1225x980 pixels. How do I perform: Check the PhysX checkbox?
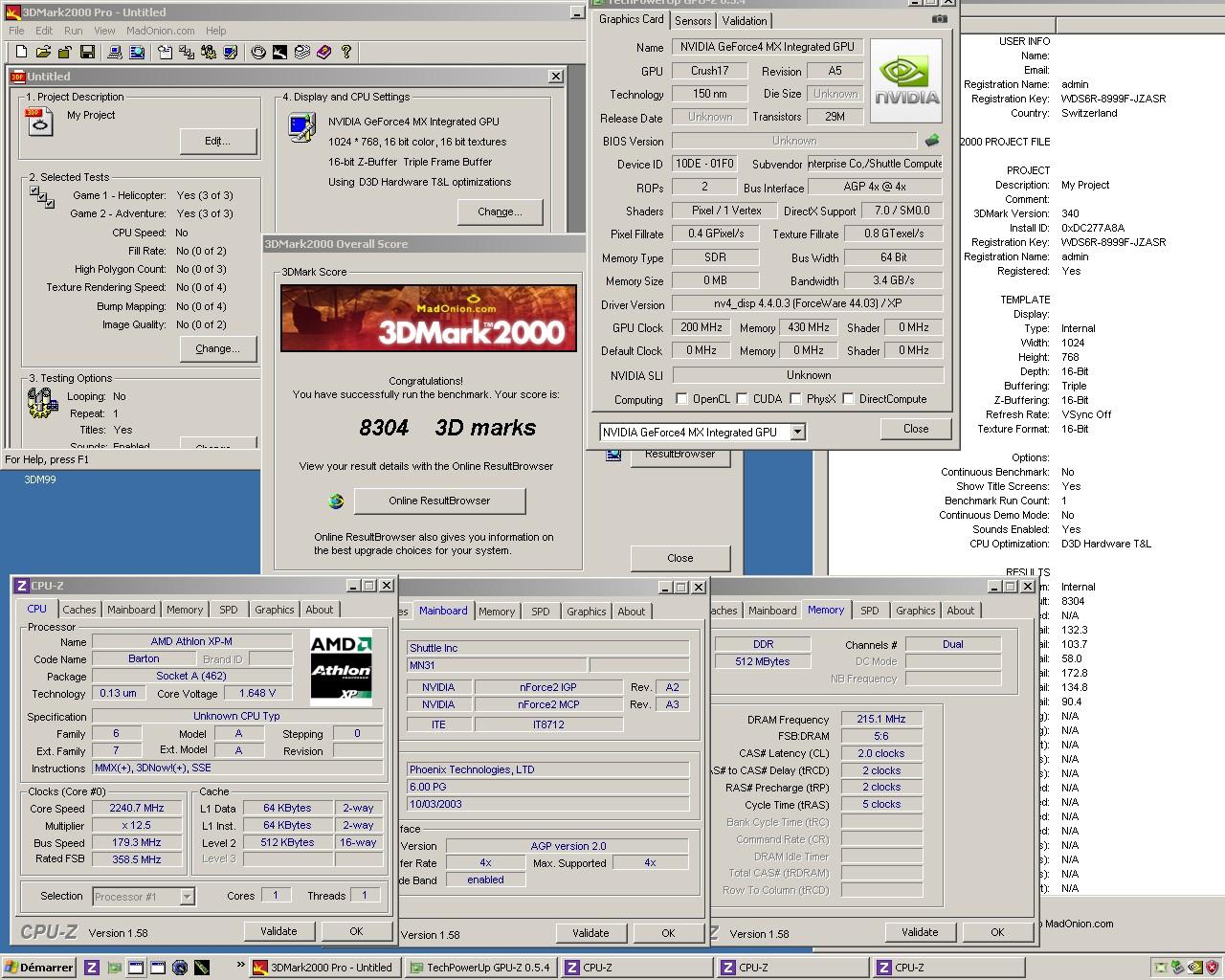[794, 399]
